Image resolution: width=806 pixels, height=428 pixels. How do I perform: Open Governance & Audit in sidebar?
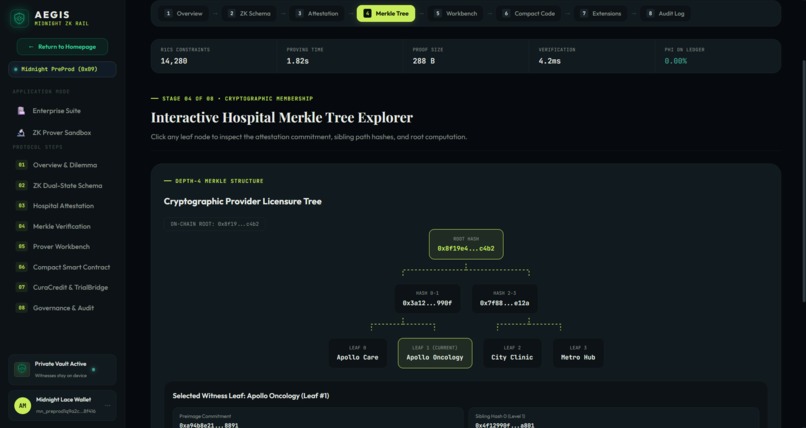[62, 308]
